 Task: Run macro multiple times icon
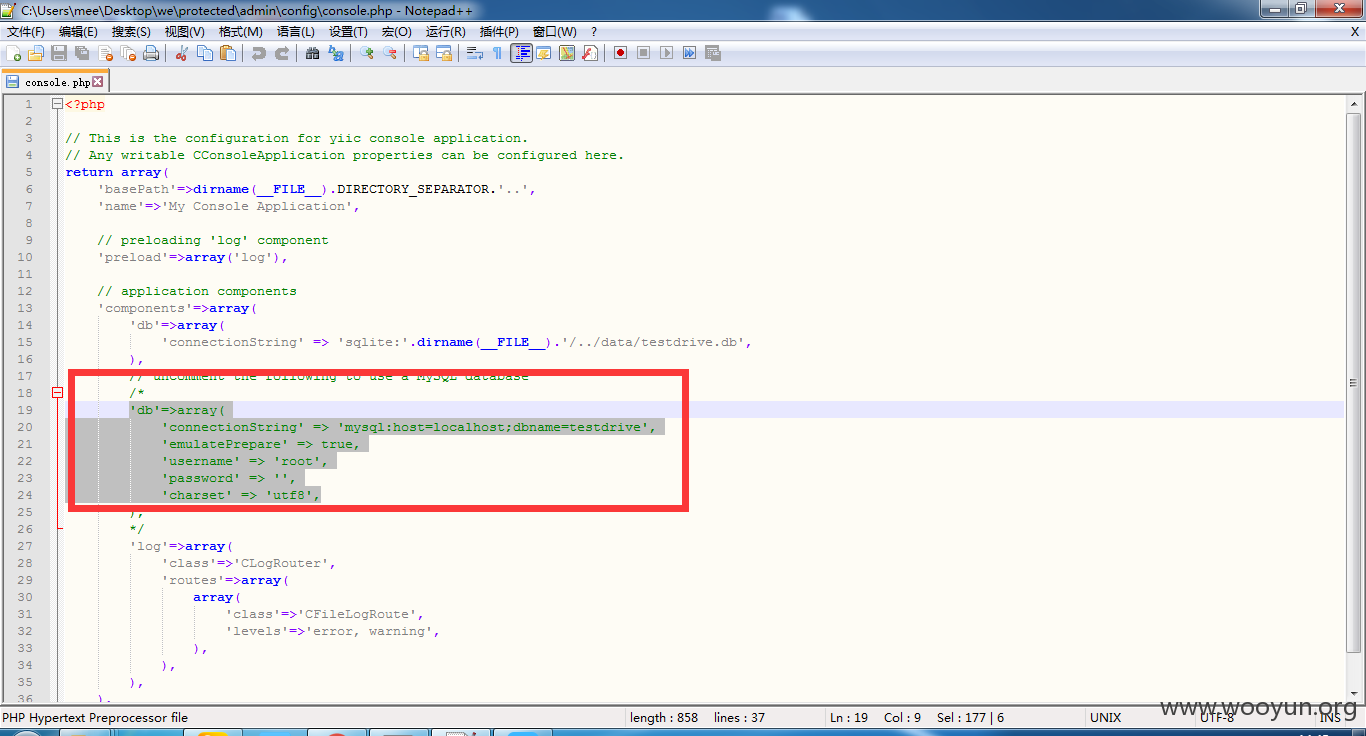[690, 53]
